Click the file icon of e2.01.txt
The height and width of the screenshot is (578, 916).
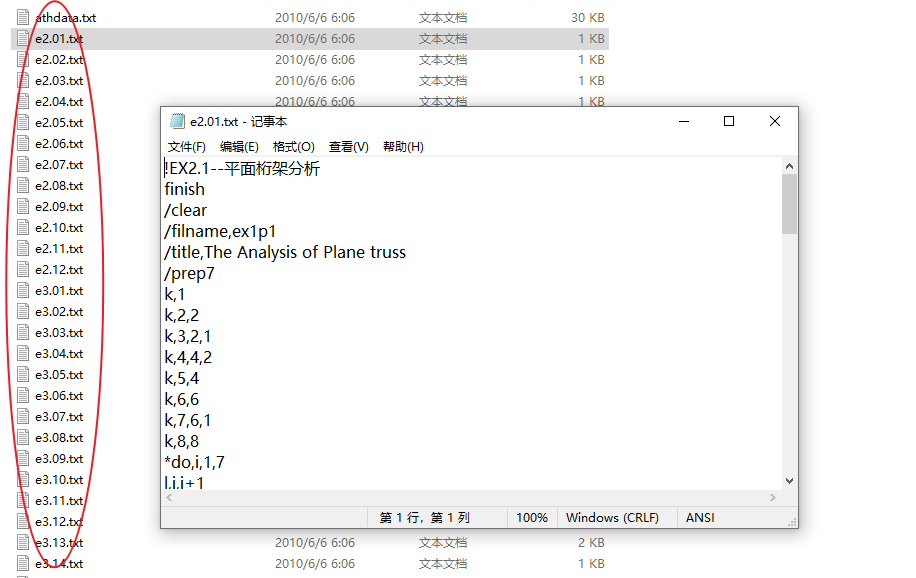point(23,39)
